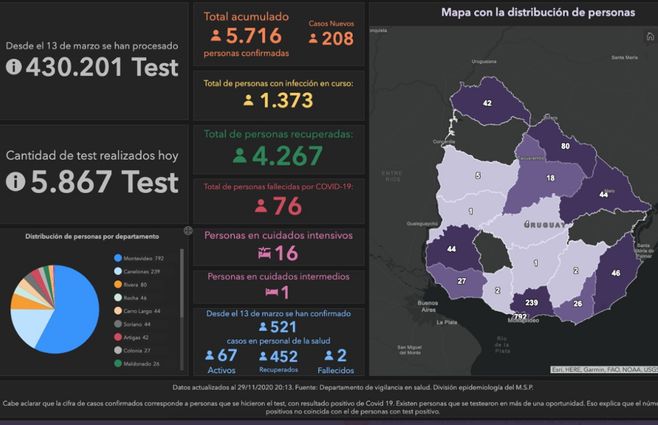658x425 pixels.
Task: Click the info icon beside 5.867 Test
Action: point(14,182)
